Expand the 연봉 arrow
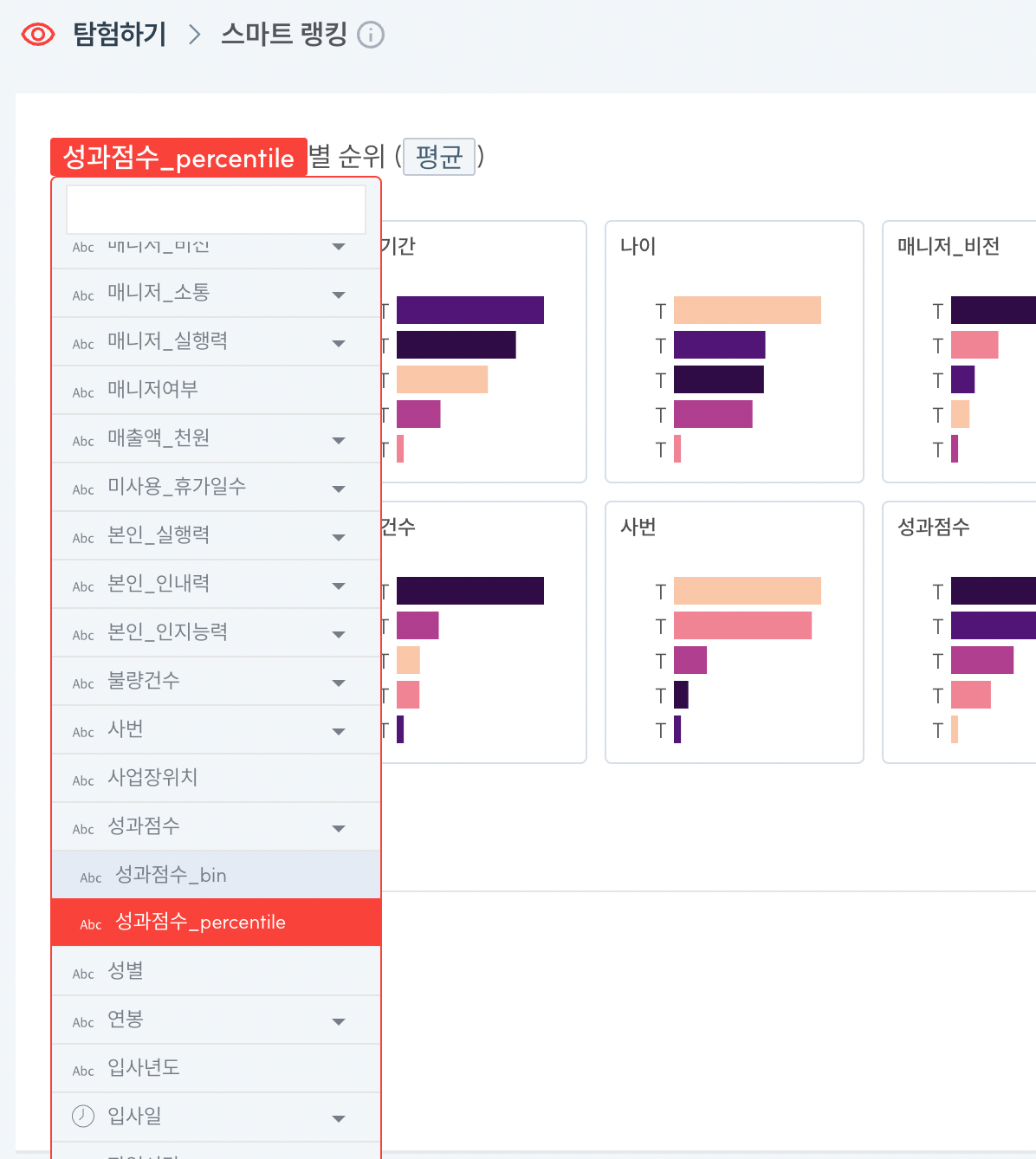 click(339, 1021)
